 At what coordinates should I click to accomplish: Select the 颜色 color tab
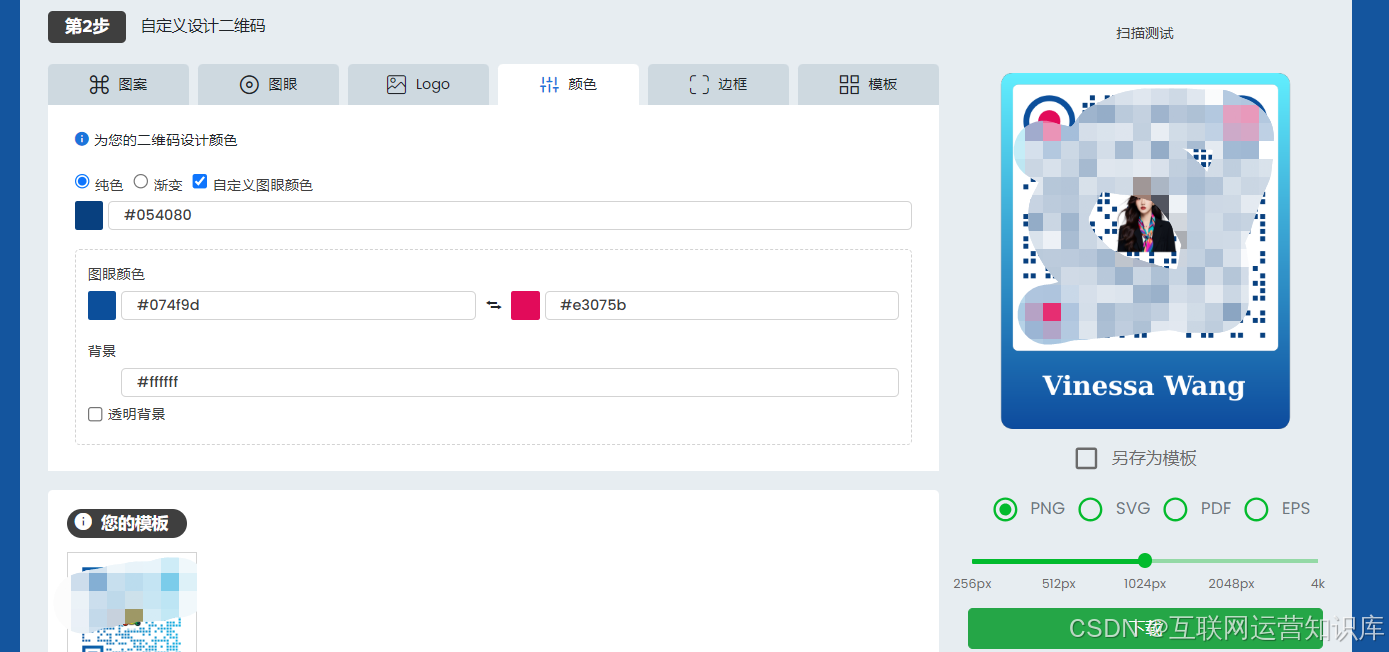[x=568, y=85]
